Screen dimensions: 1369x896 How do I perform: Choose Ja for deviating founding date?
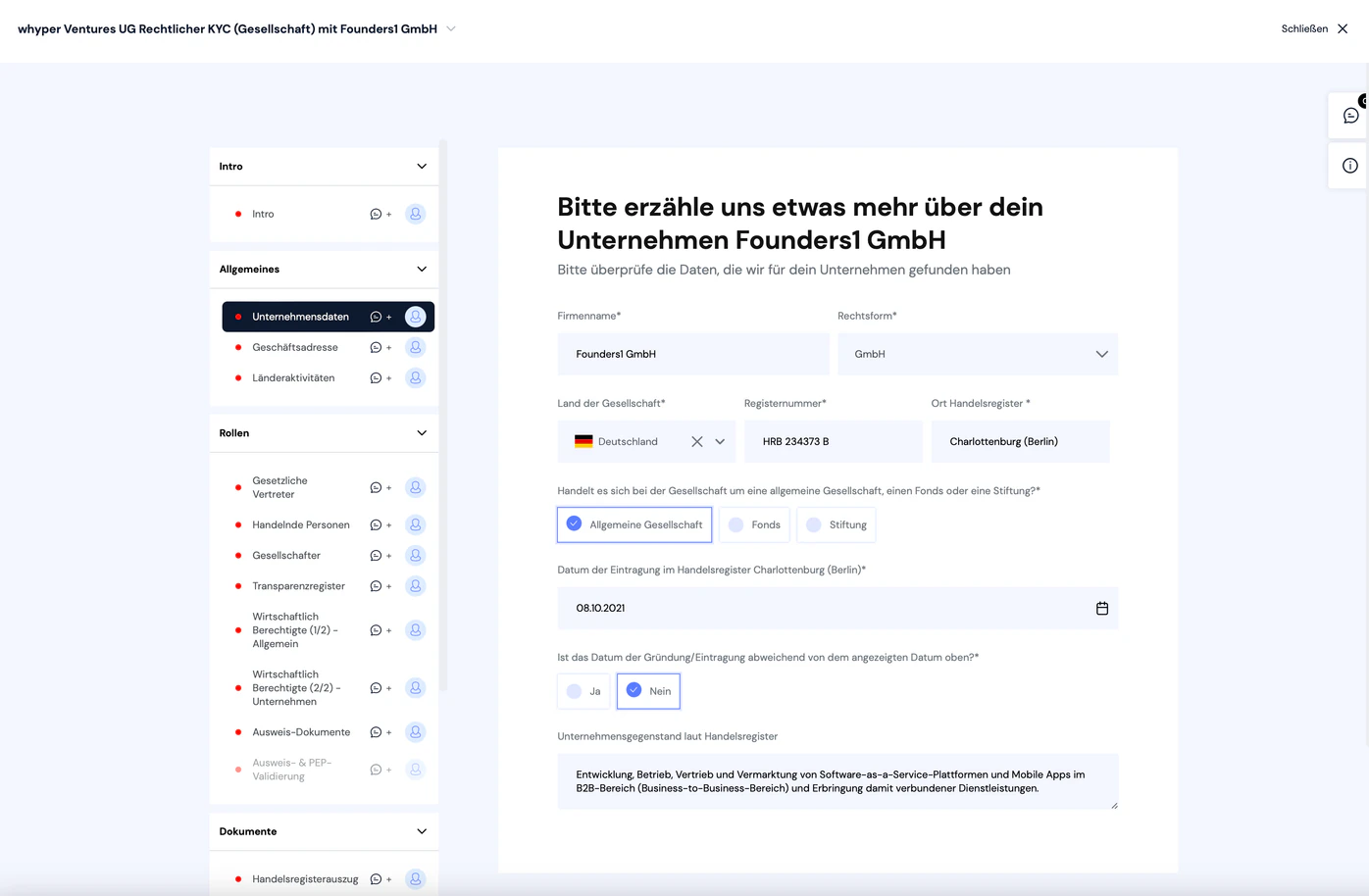[583, 691]
